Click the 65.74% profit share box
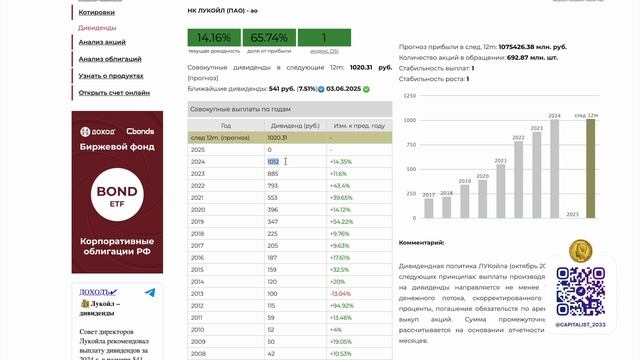This screenshot has height=360, width=640. [269, 38]
